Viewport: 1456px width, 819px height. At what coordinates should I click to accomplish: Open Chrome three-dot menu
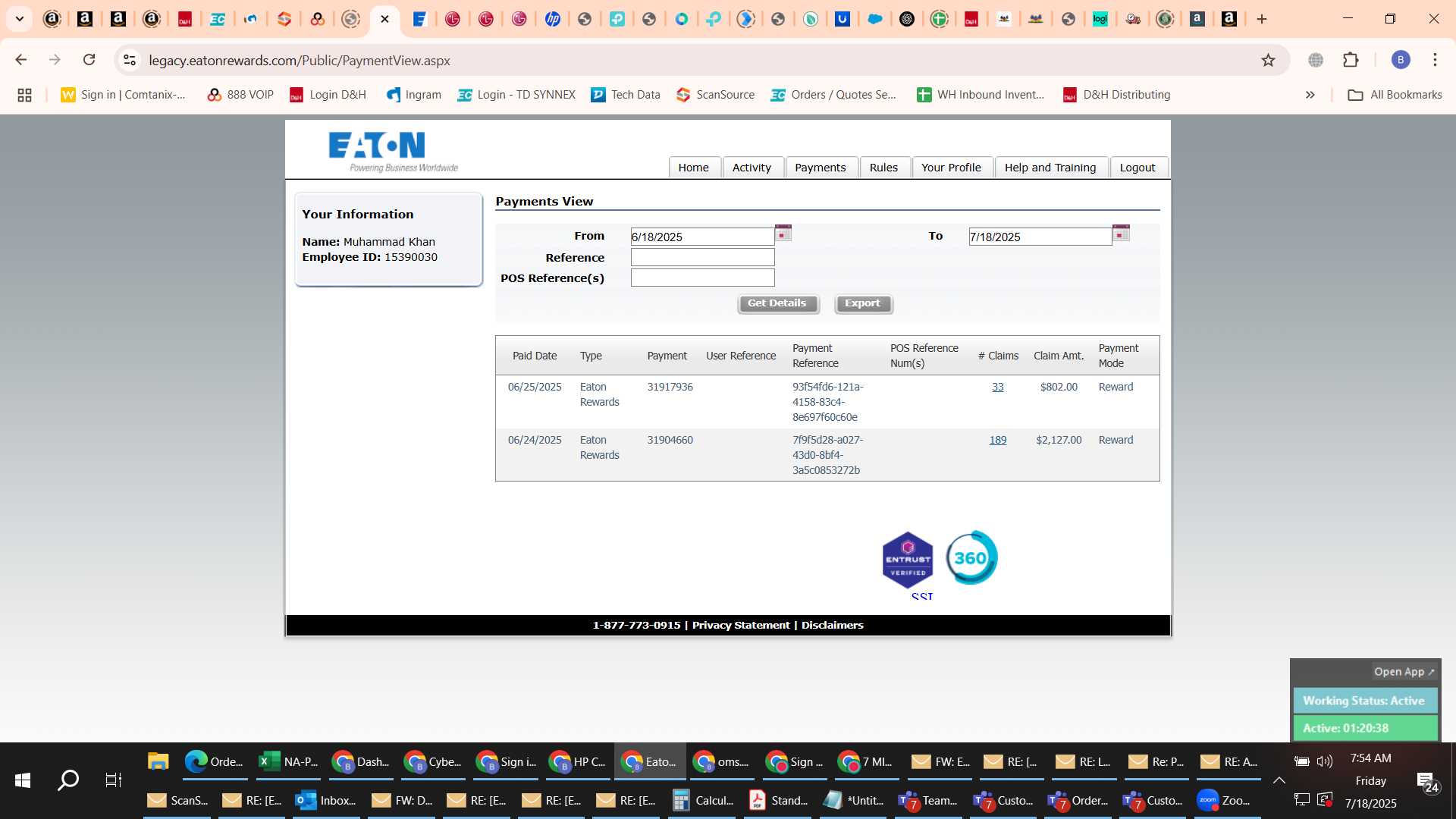pyautogui.click(x=1435, y=60)
